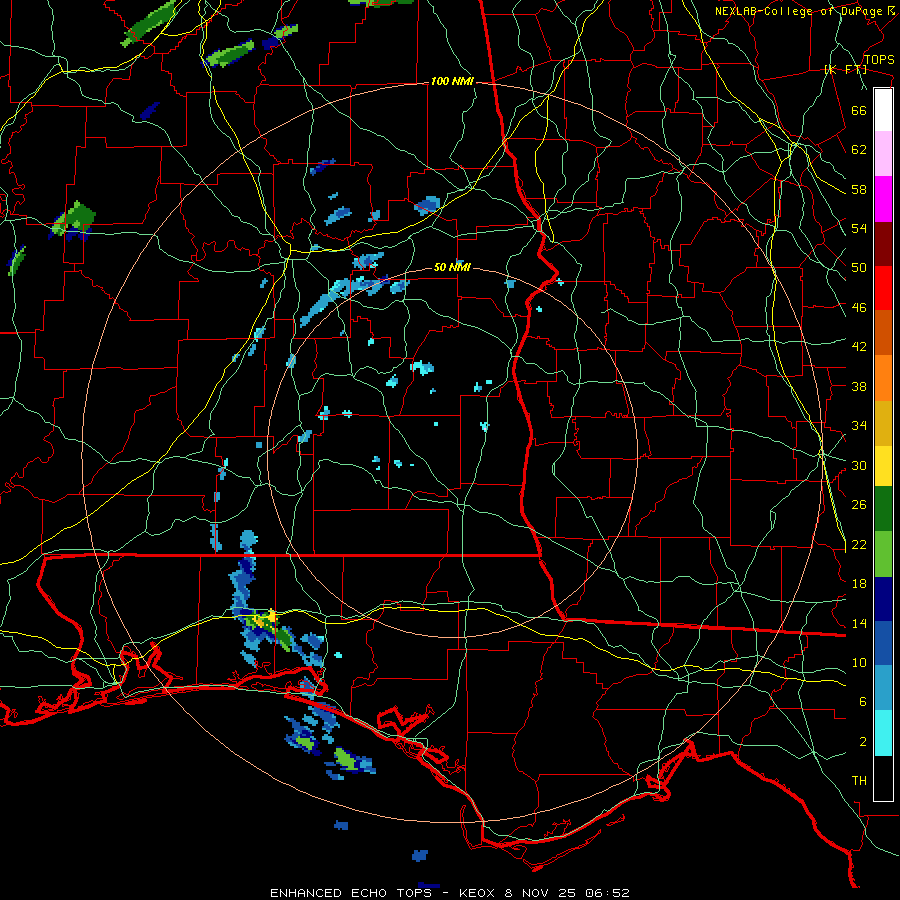Click the "06:52" timestamp
The height and width of the screenshot is (900, 900).
(x=608, y=893)
